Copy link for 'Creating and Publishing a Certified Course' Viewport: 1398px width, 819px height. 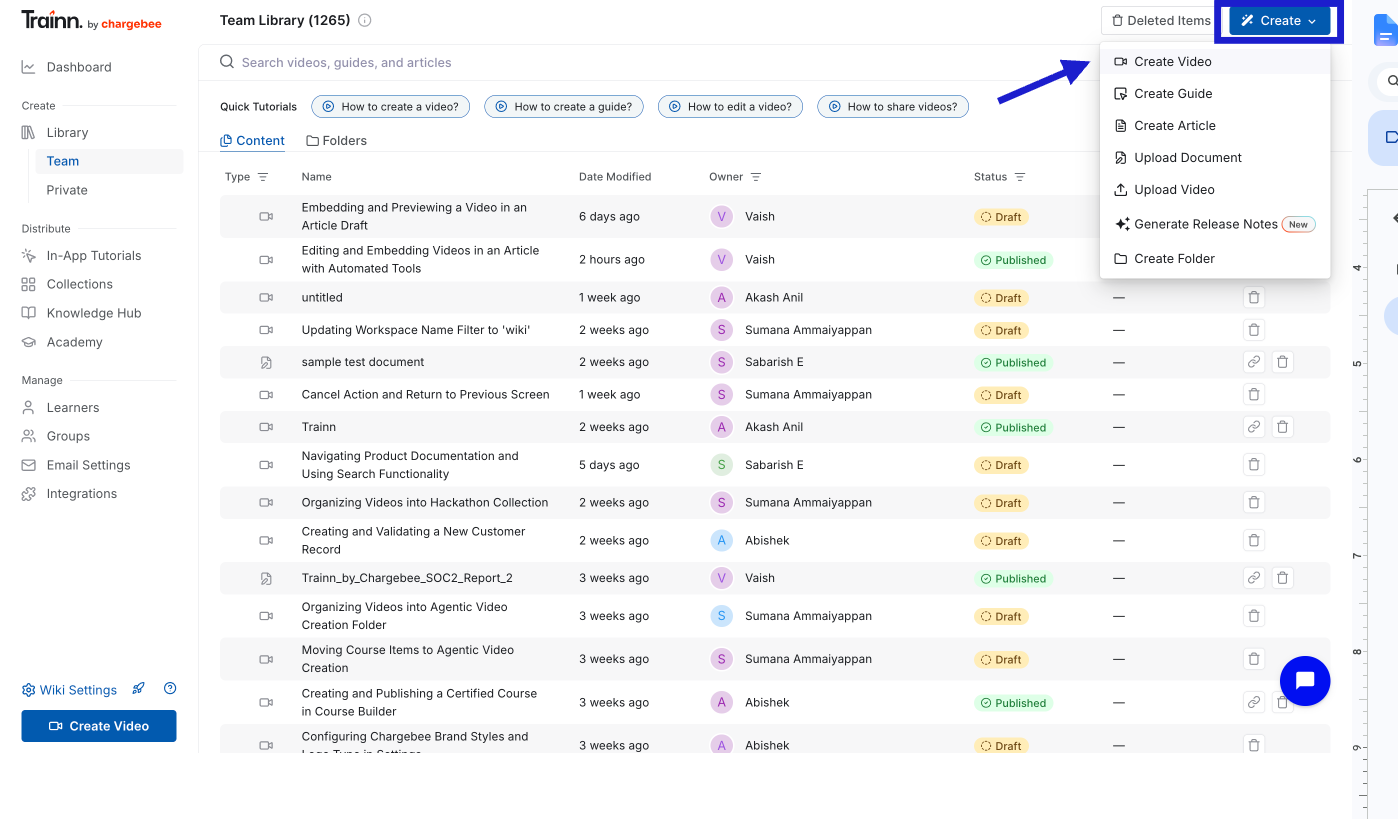pyautogui.click(x=1254, y=702)
